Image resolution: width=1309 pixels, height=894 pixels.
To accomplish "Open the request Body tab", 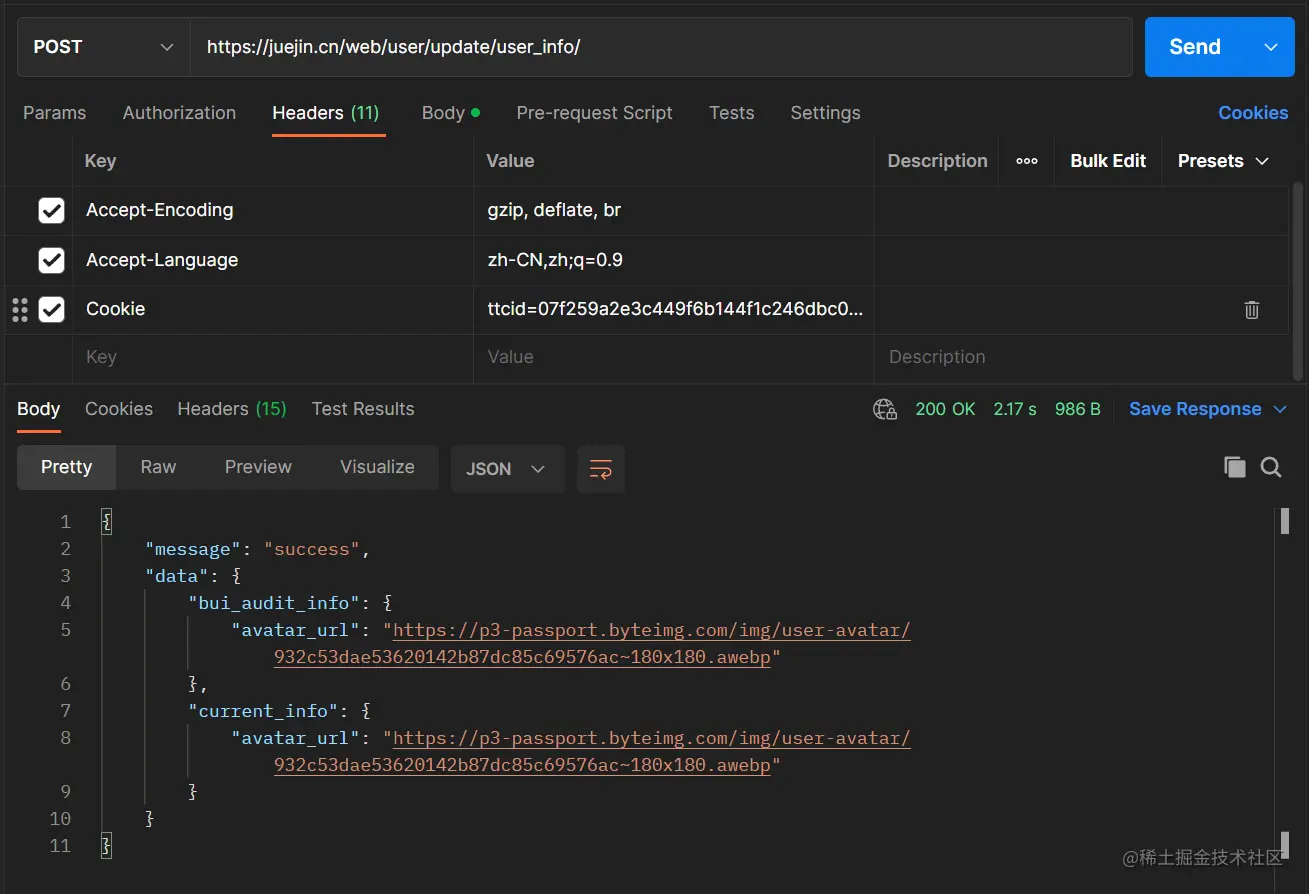I will pyautogui.click(x=450, y=113).
